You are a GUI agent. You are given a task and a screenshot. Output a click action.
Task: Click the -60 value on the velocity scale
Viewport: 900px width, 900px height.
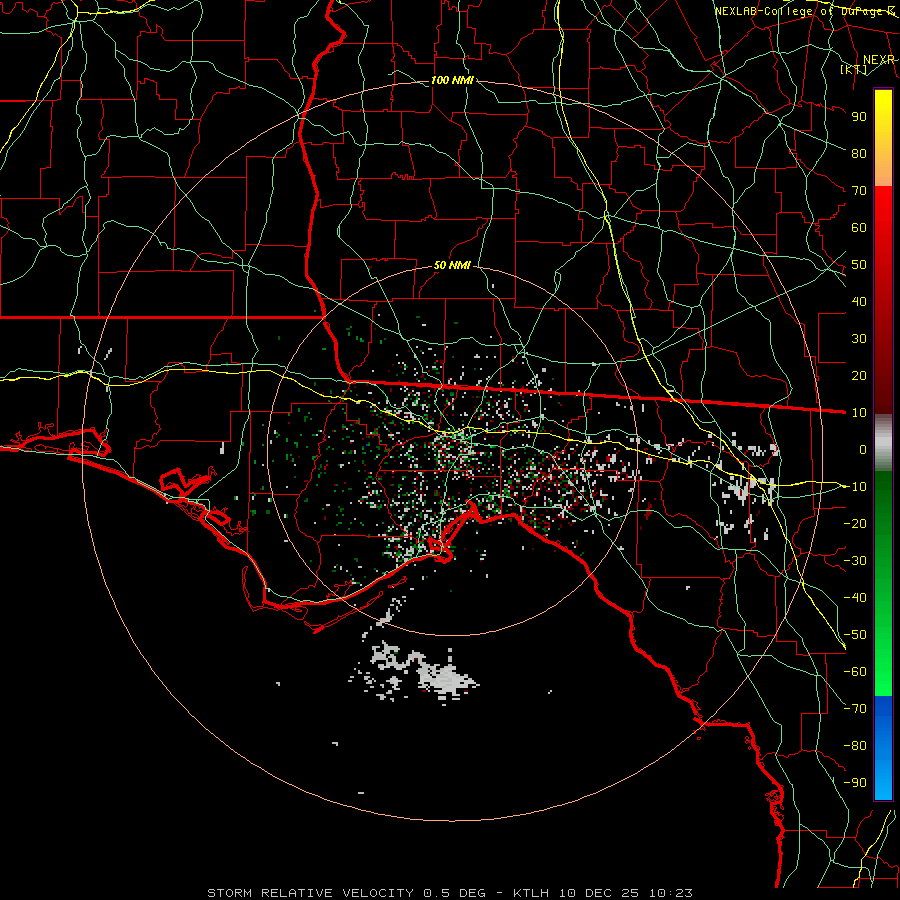pos(855,672)
